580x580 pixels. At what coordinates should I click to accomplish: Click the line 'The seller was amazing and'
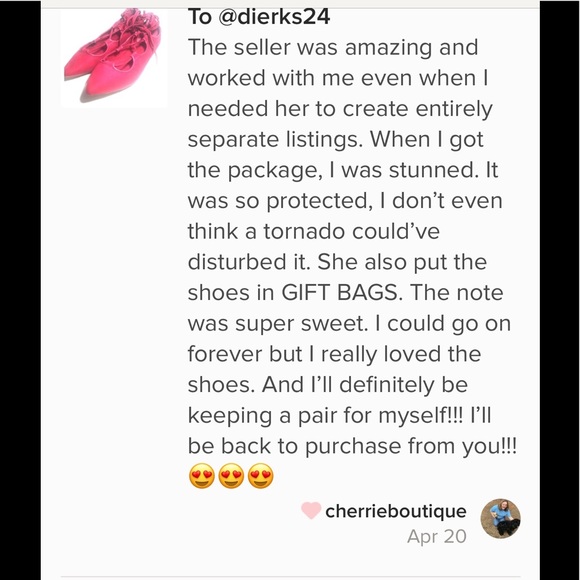point(333,48)
